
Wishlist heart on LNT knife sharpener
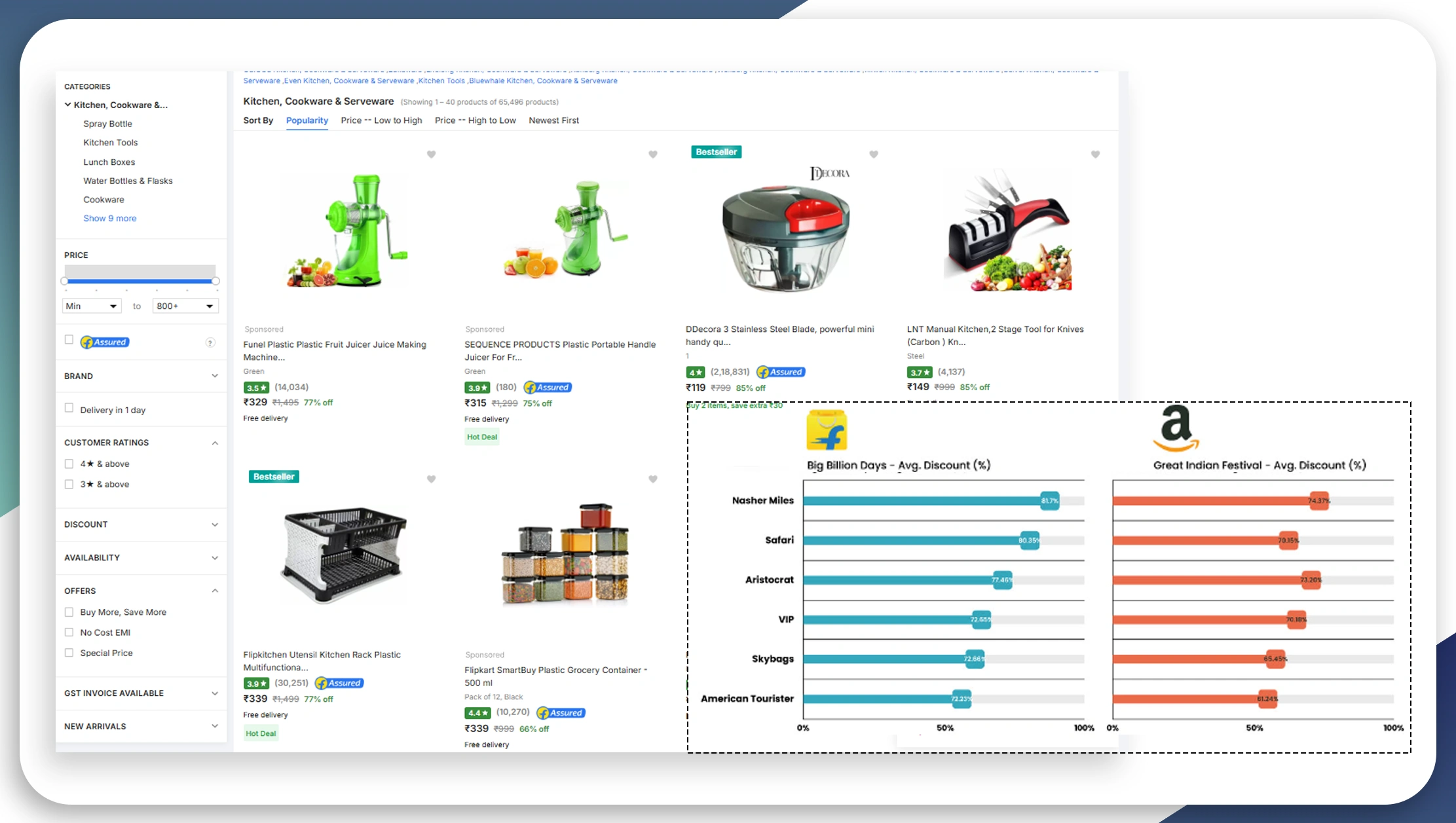point(1095,155)
